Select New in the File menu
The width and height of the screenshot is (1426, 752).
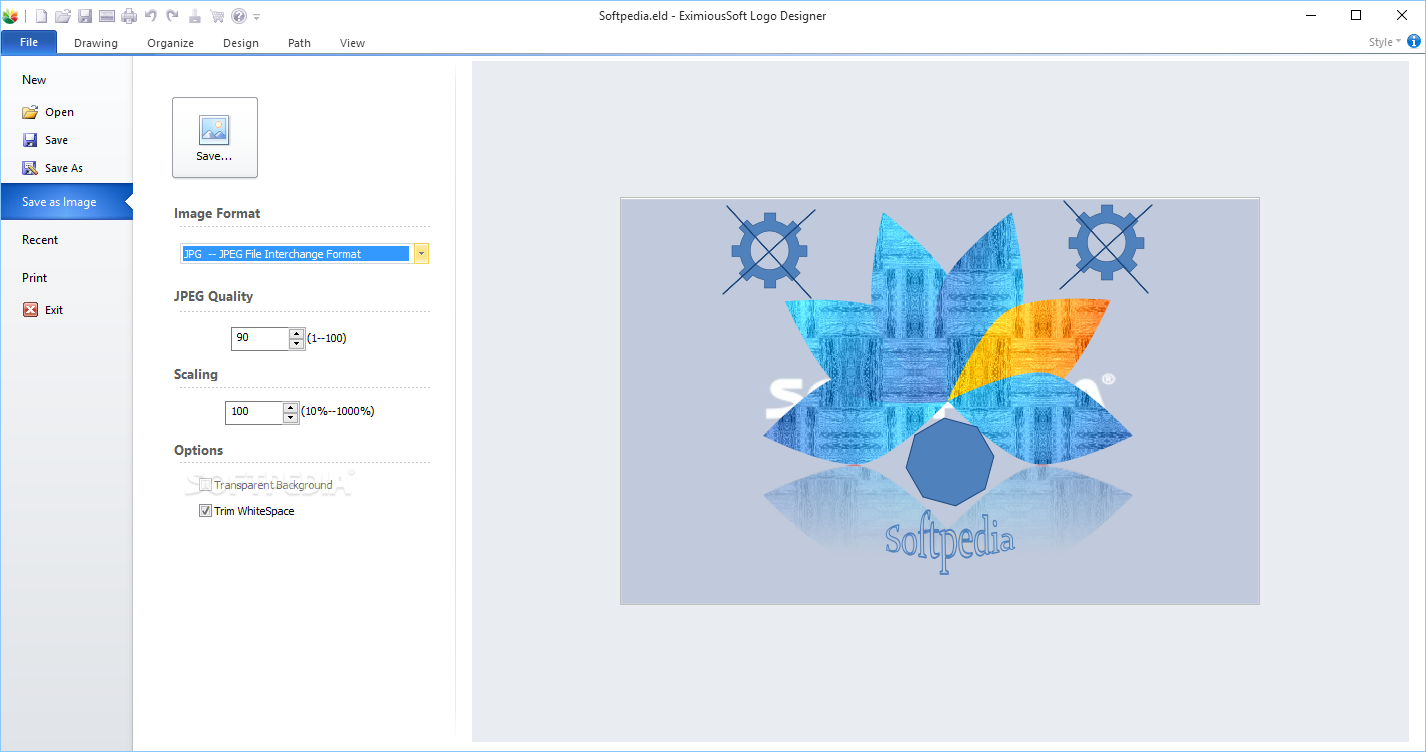point(34,80)
